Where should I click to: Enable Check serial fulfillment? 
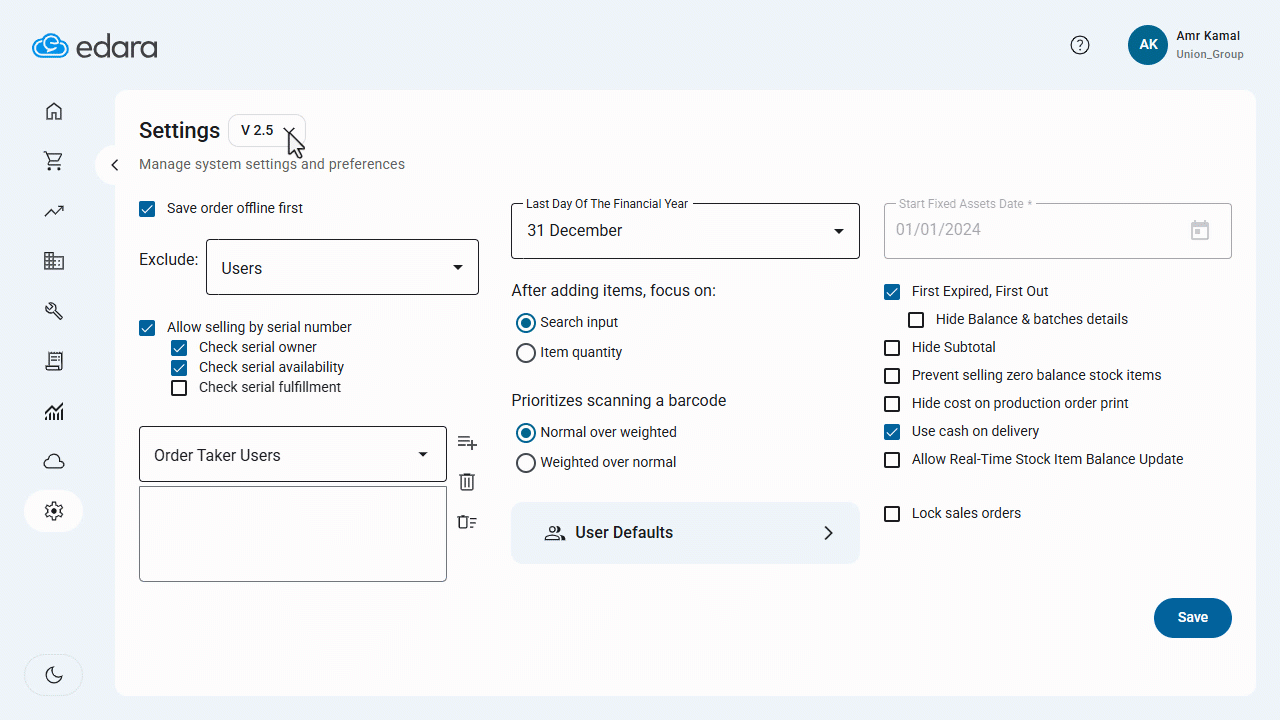click(x=179, y=387)
